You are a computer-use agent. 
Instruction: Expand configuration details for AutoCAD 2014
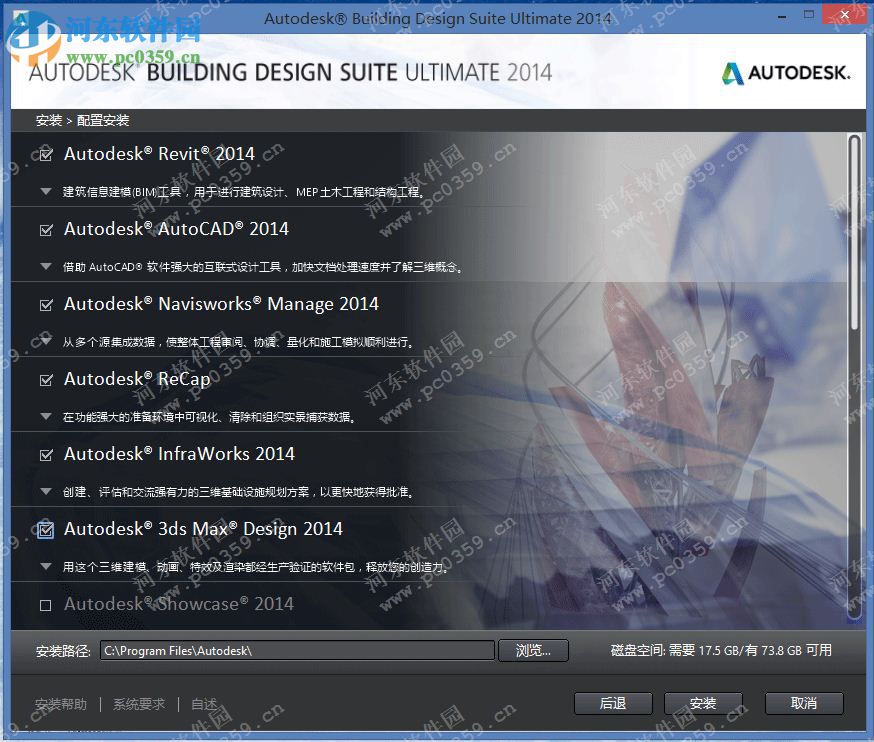pyautogui.click(x=45, y=265)
